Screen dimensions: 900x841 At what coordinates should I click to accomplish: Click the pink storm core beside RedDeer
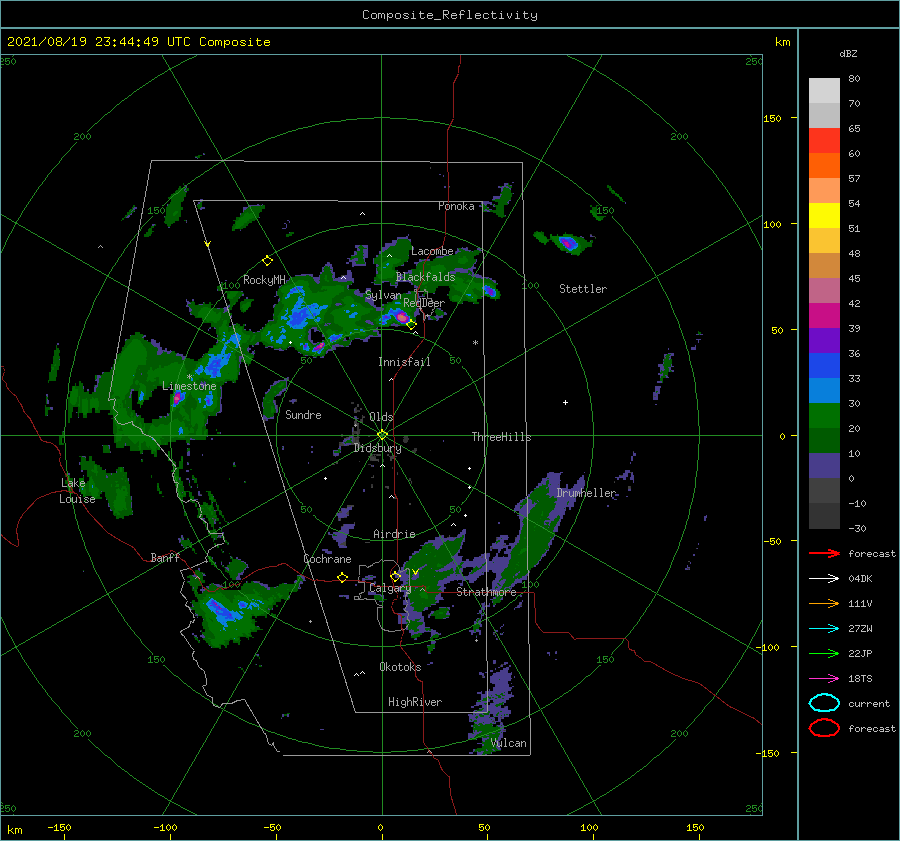coord(402,317)
